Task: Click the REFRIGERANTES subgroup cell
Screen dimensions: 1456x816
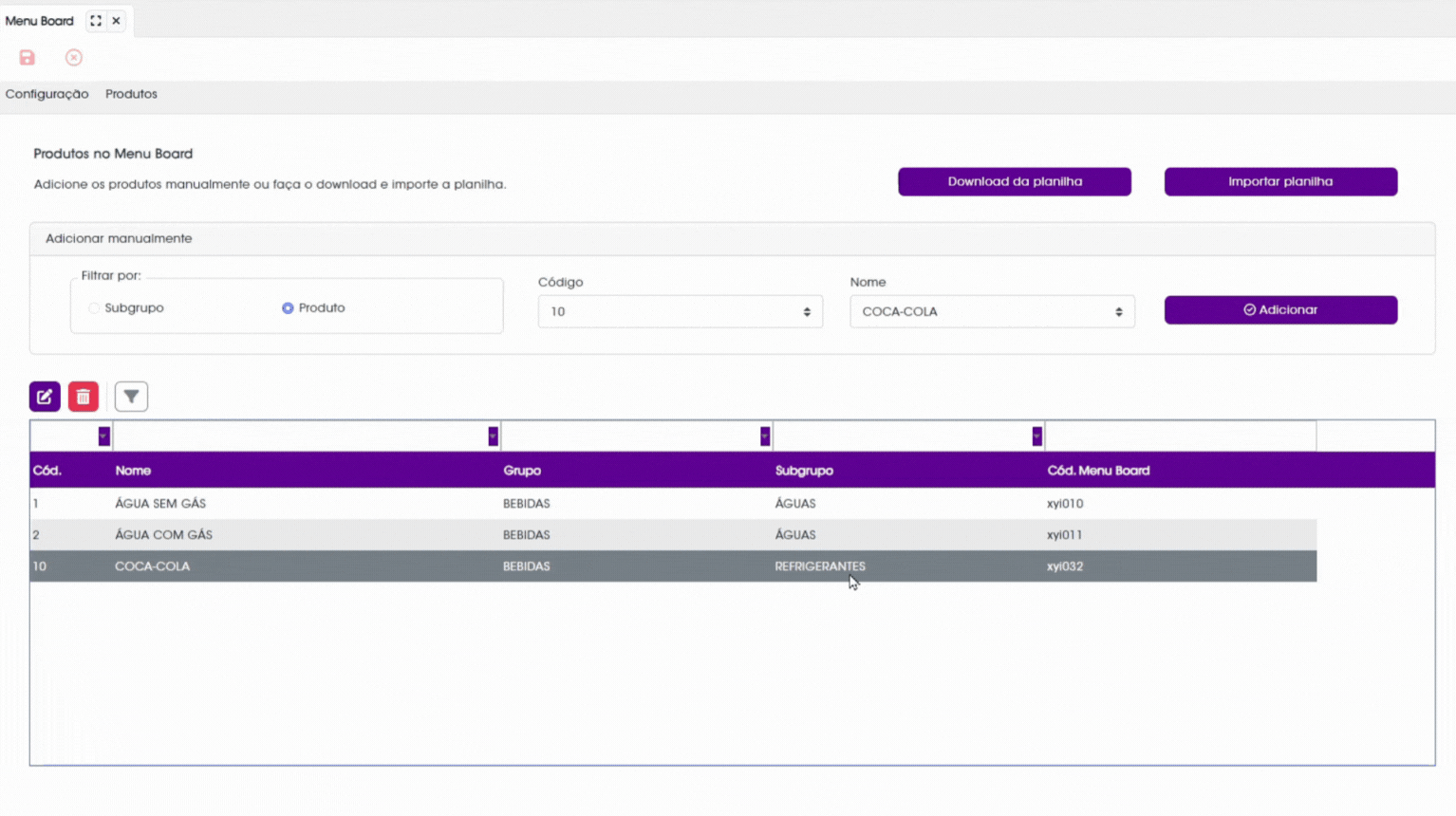Action: click(820, 566)
